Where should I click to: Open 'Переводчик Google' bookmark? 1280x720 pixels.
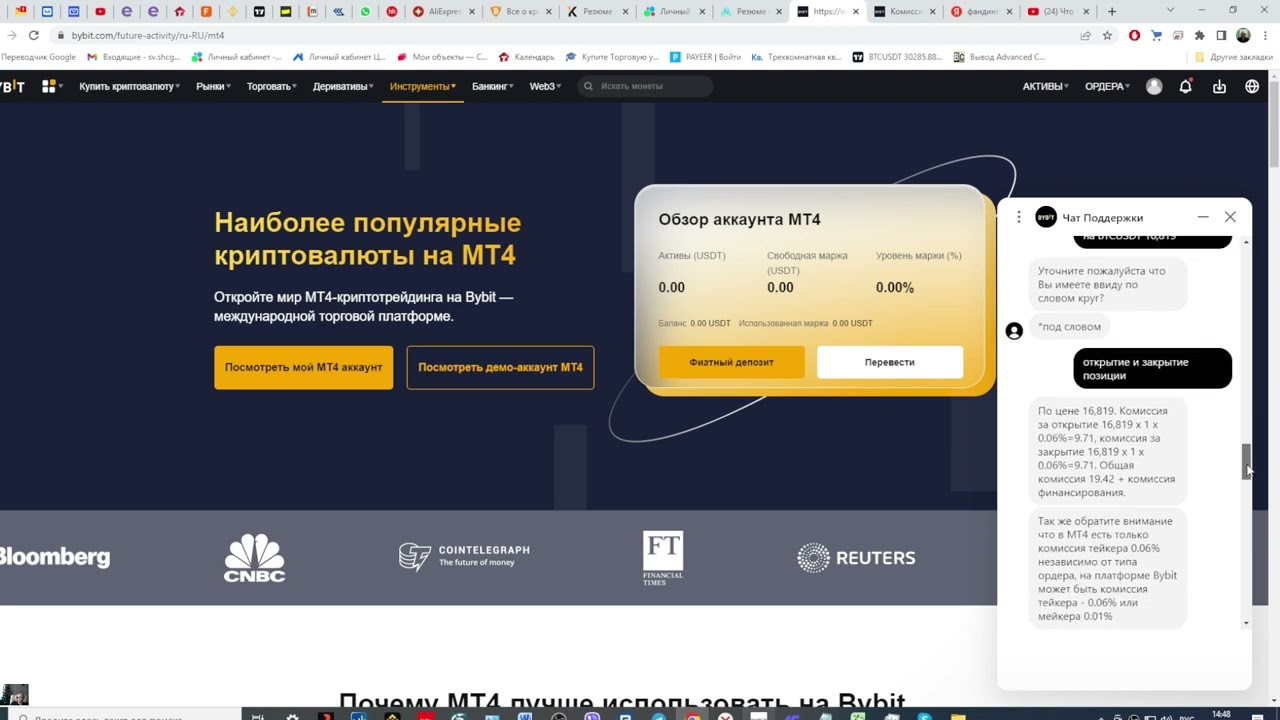pyautogui.click(x=38, y=57)
